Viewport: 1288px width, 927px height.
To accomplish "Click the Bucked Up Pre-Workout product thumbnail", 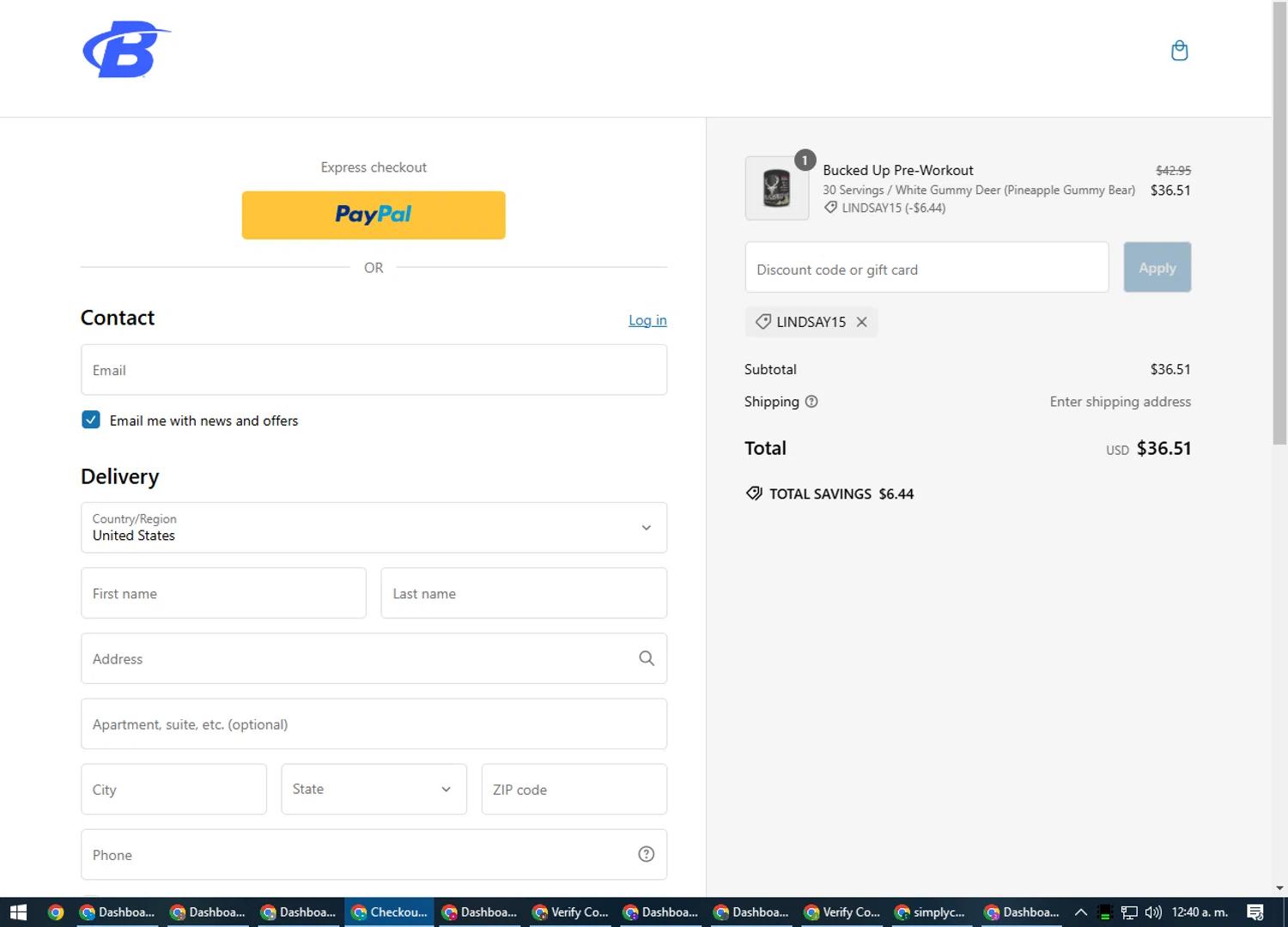I will (x=777, y=188).
